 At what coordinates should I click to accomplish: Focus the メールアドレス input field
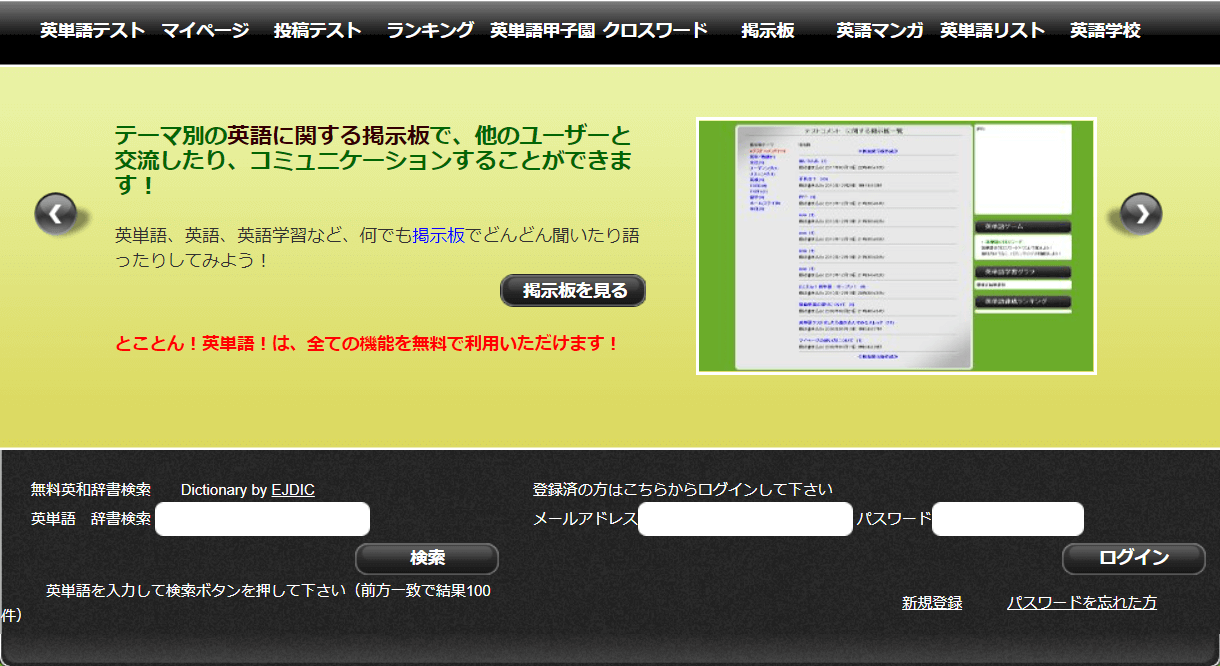[x=745, y=519]
